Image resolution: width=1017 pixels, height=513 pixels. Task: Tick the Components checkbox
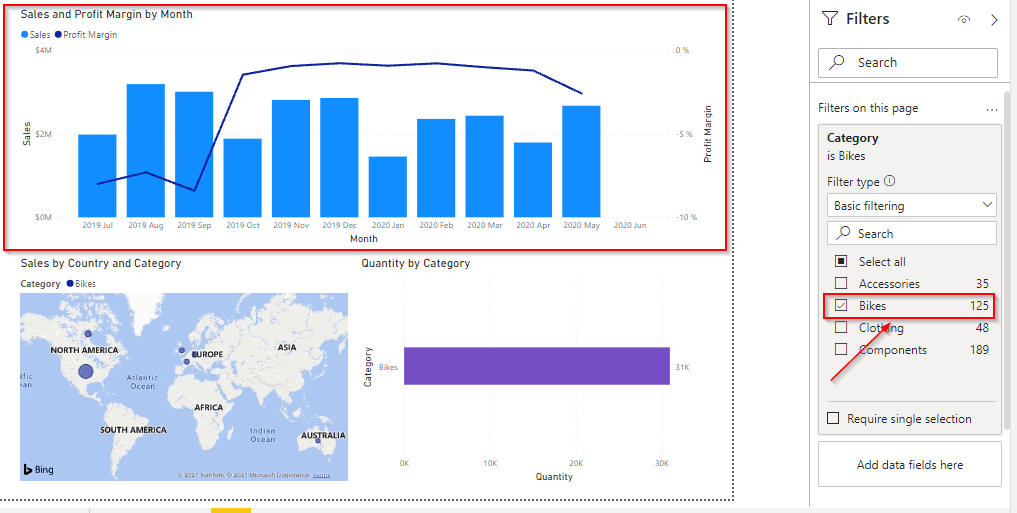tap(841, 350)
